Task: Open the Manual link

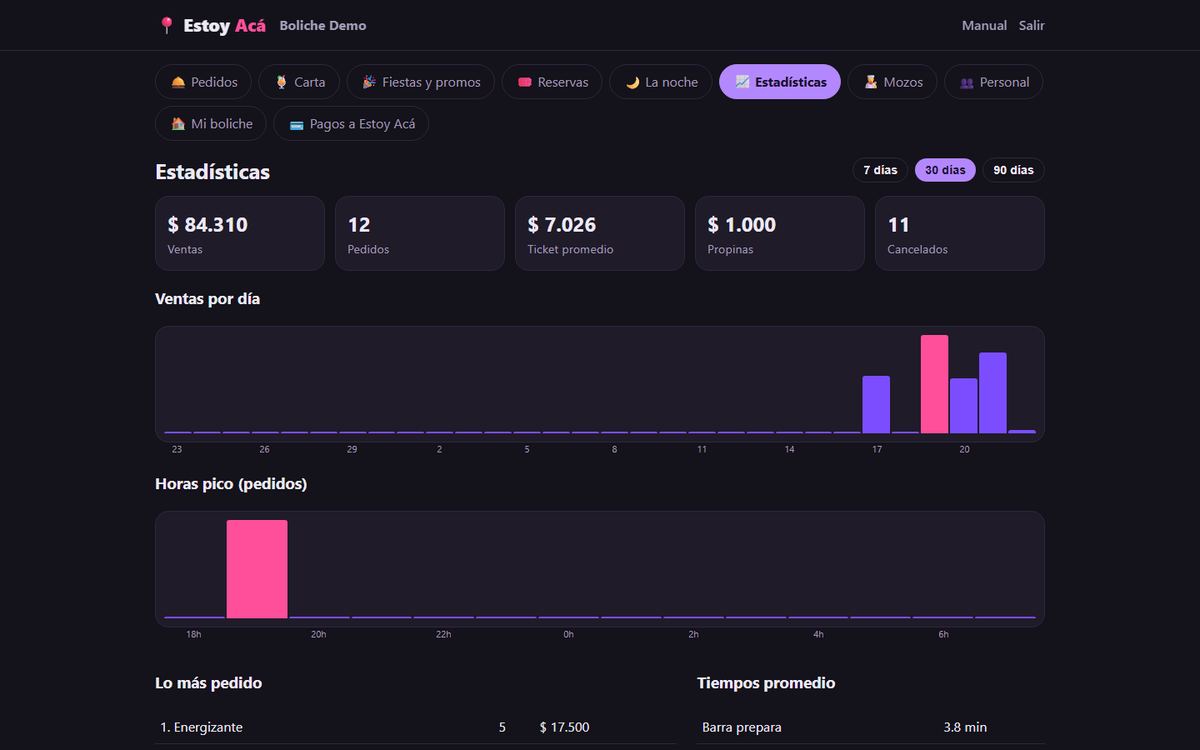Action: (x=984, y=26)
